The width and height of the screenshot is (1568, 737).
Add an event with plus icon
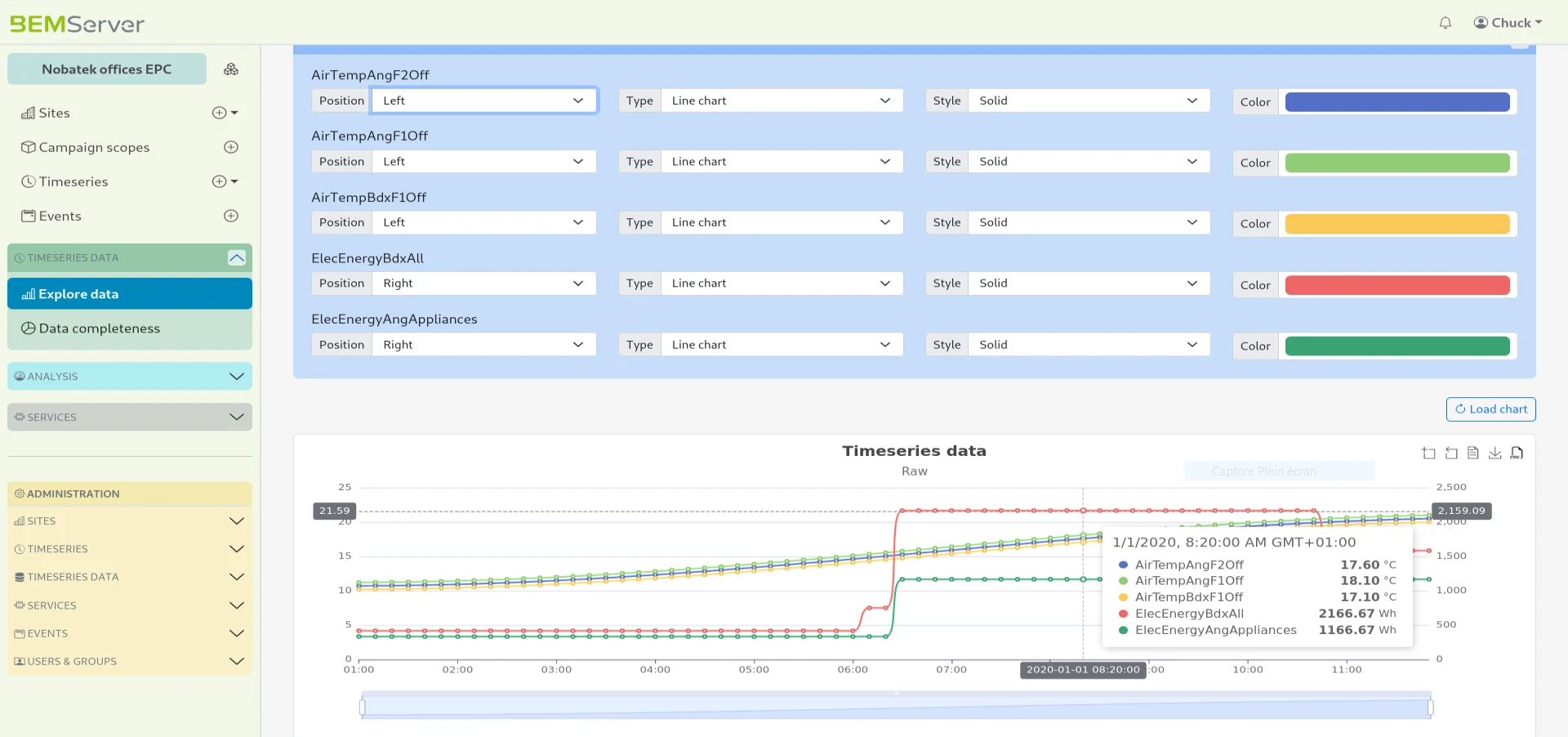point(231,216)
